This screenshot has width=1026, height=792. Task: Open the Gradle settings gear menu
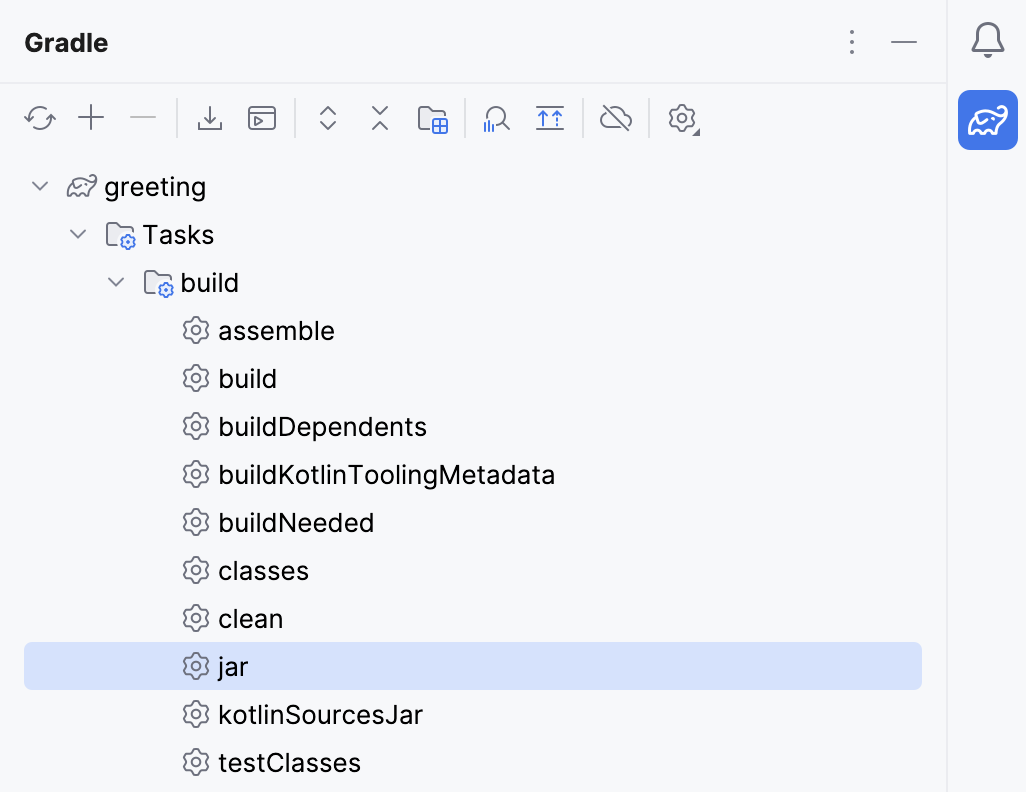682,118
